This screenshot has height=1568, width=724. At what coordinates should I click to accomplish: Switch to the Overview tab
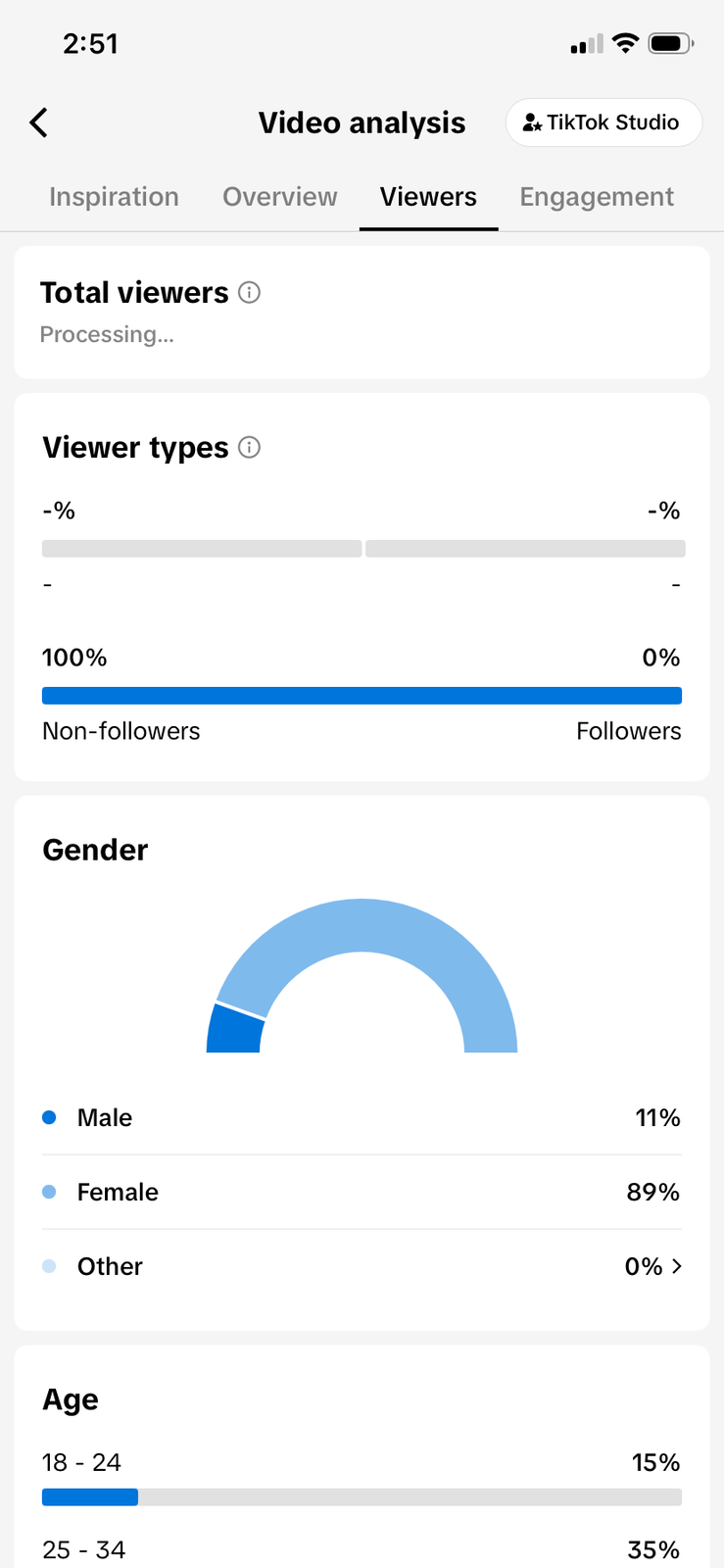pos(279,197)
